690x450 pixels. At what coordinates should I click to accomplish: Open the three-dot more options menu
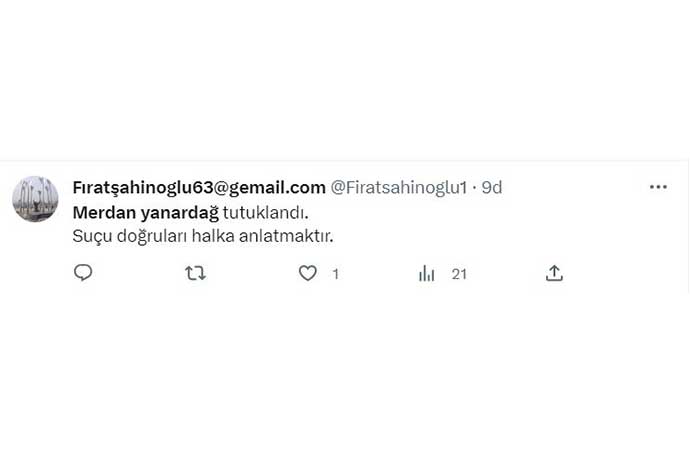click(658, 187)
